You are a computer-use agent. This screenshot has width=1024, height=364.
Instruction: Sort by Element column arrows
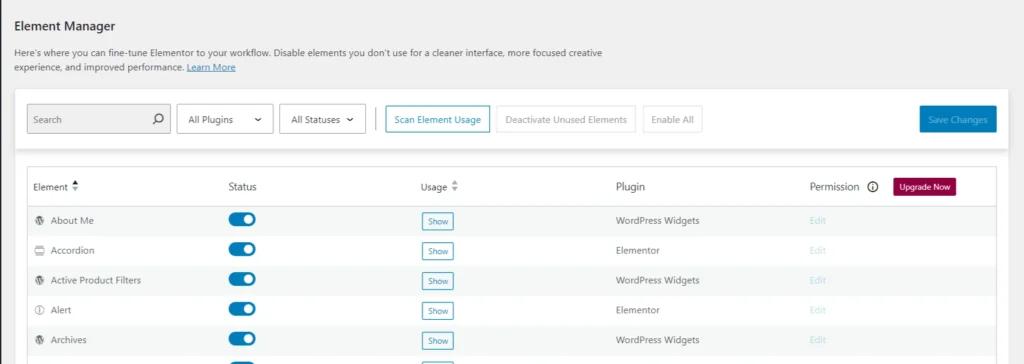[75, 186]
